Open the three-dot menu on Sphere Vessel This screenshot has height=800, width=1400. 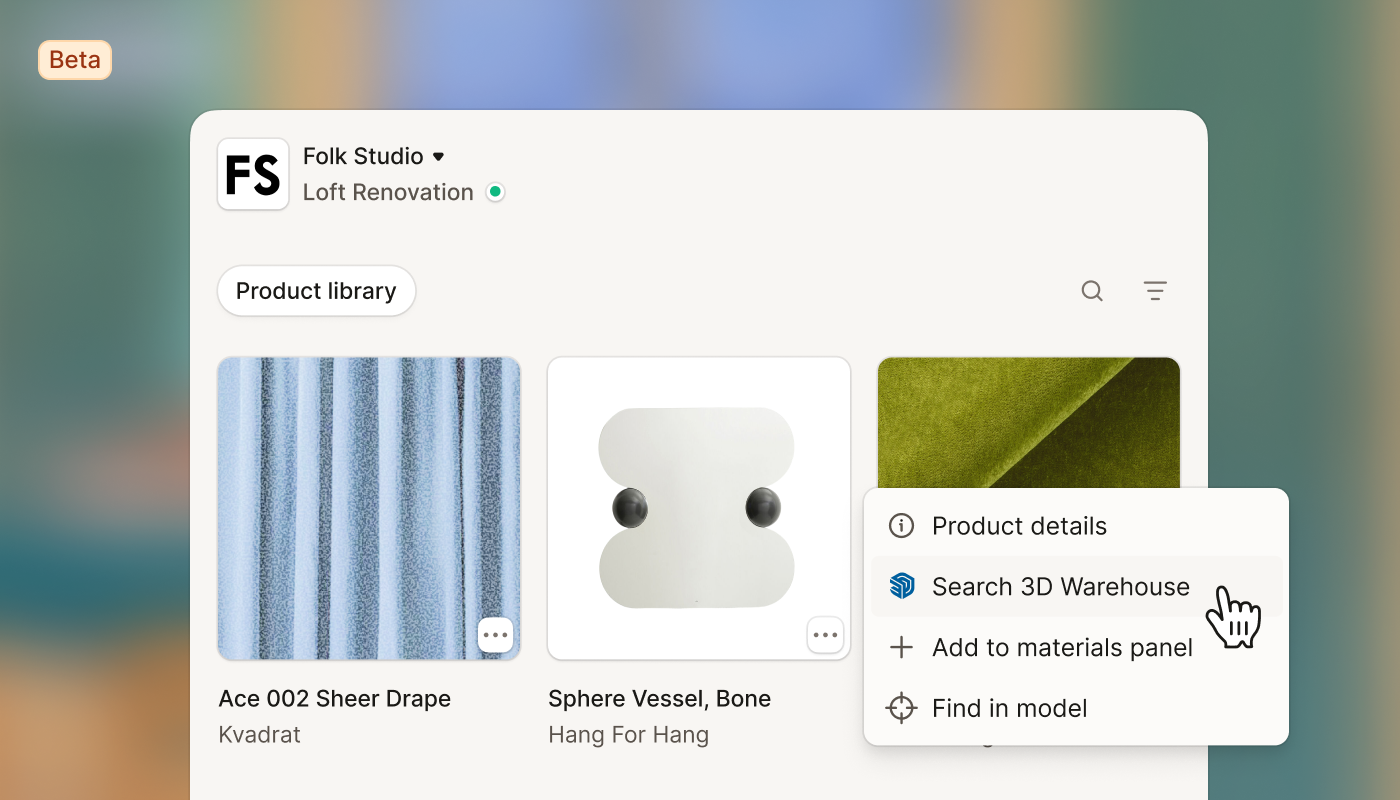[x=825, y=635]
